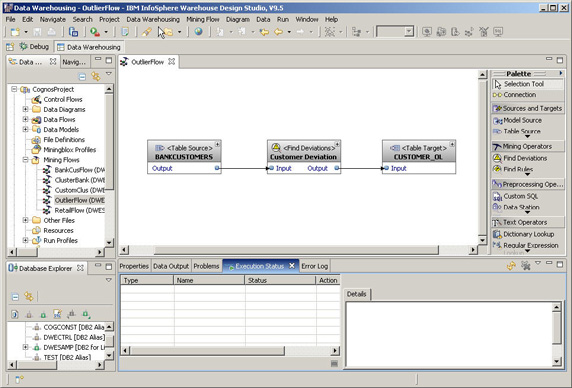The image size is (572, 388).
Task: Collapse the Text Operators palette drawer
Action: 527,222
